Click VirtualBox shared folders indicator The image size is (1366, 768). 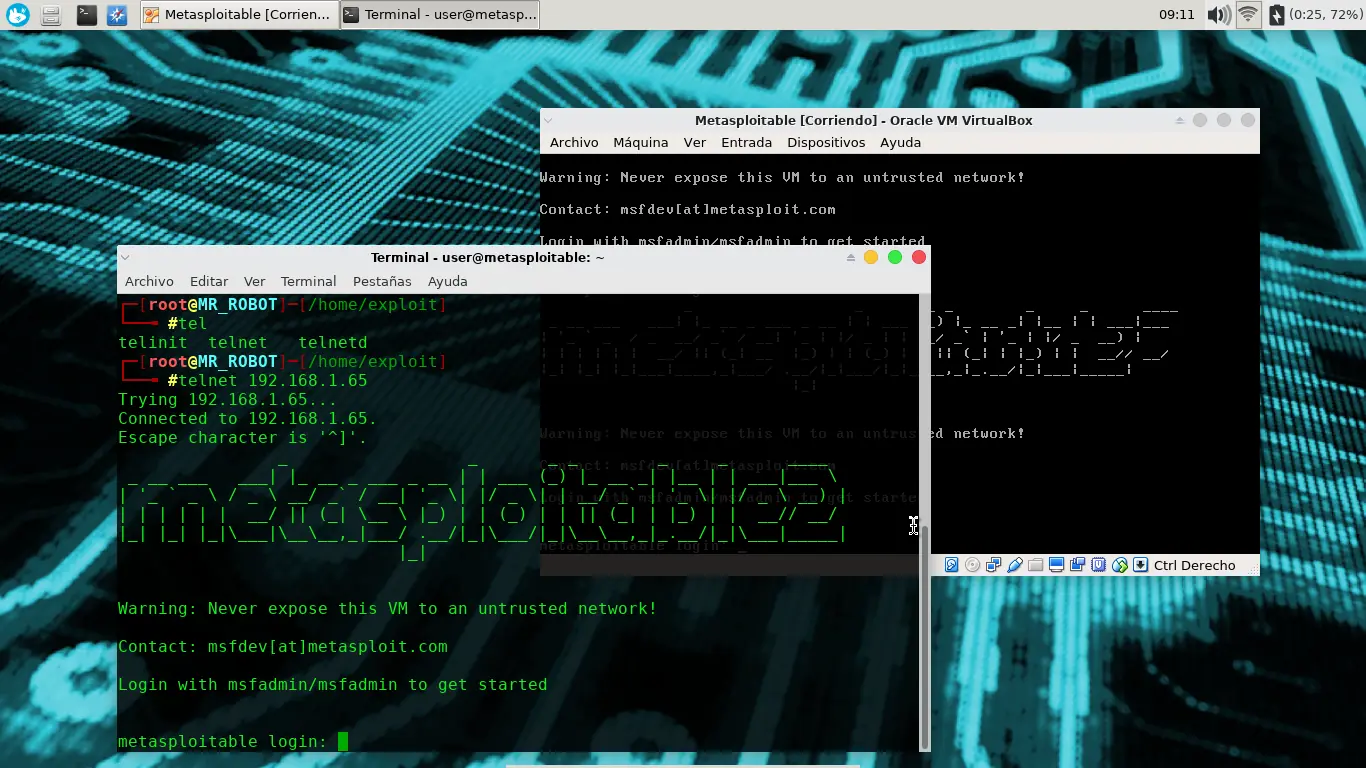pyautogui.click(x=1035, y=565)
